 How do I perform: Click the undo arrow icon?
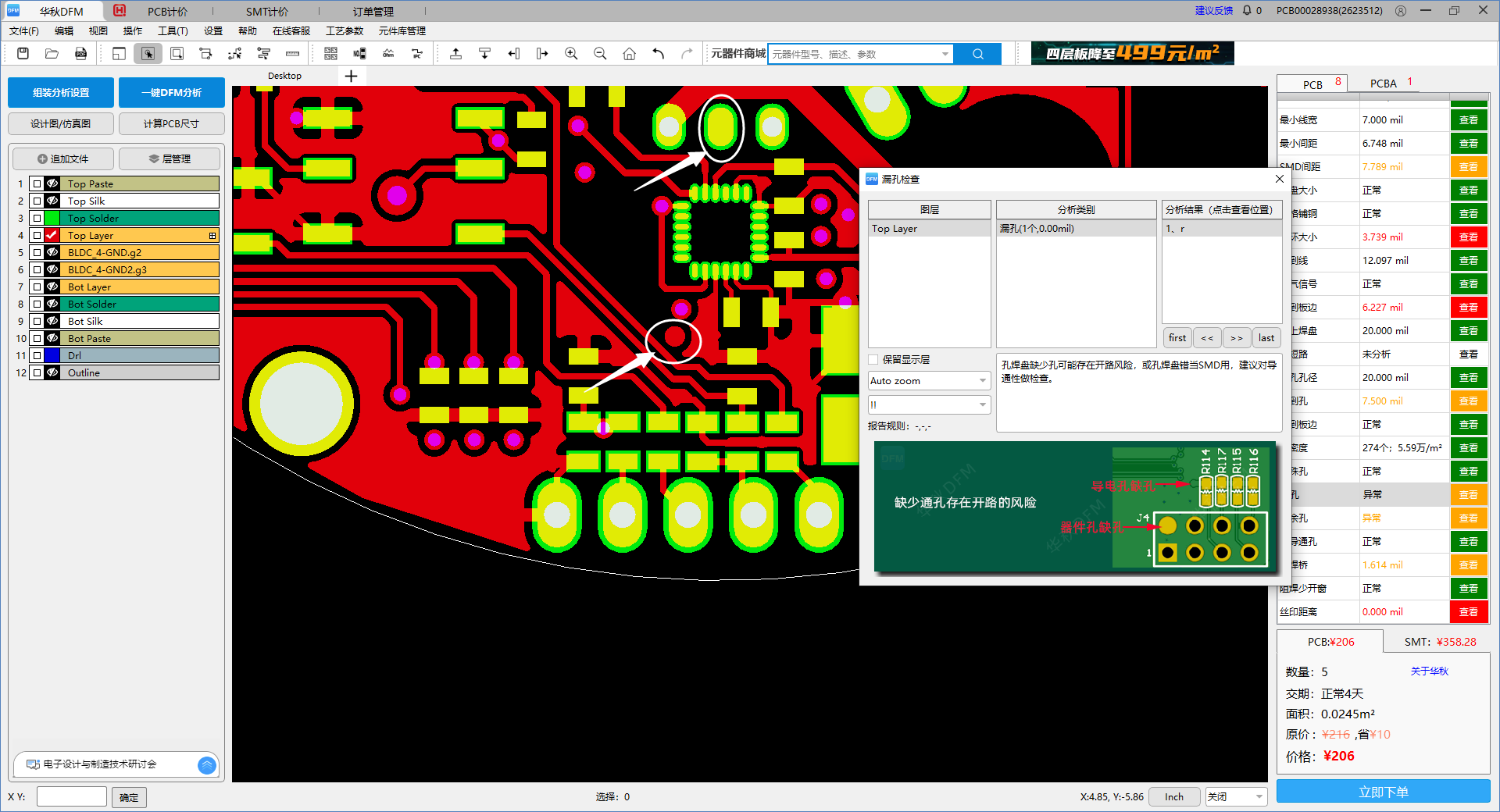pyautogui.click(x=658, y=54)
